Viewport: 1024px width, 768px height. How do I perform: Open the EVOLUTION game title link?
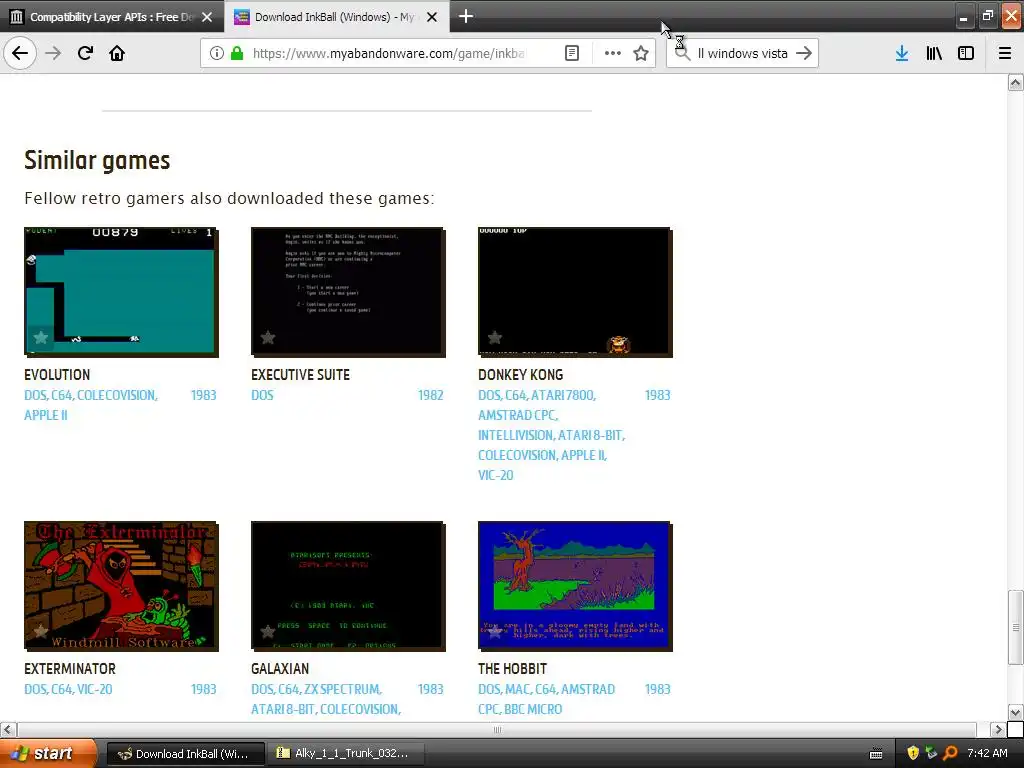(x=57, y=375)
